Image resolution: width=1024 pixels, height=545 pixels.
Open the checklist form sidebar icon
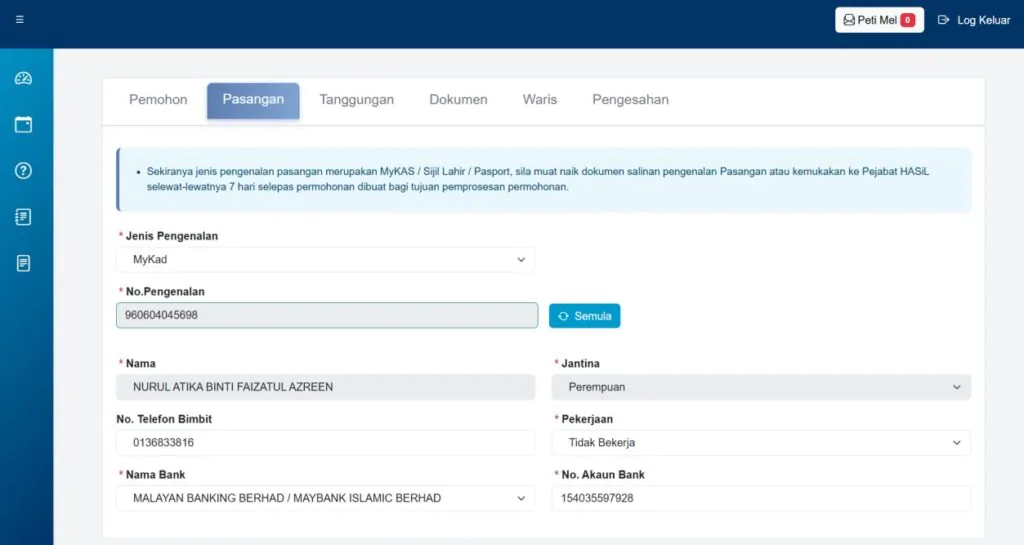(x=24, y=217)
